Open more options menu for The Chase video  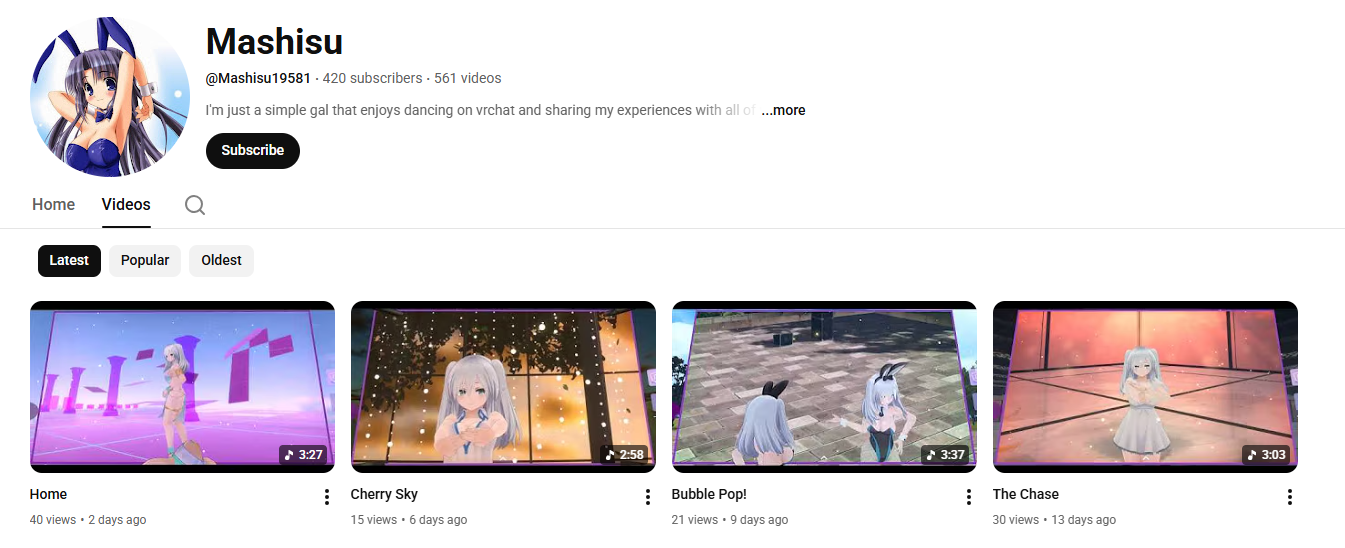tap(1289, 497)
